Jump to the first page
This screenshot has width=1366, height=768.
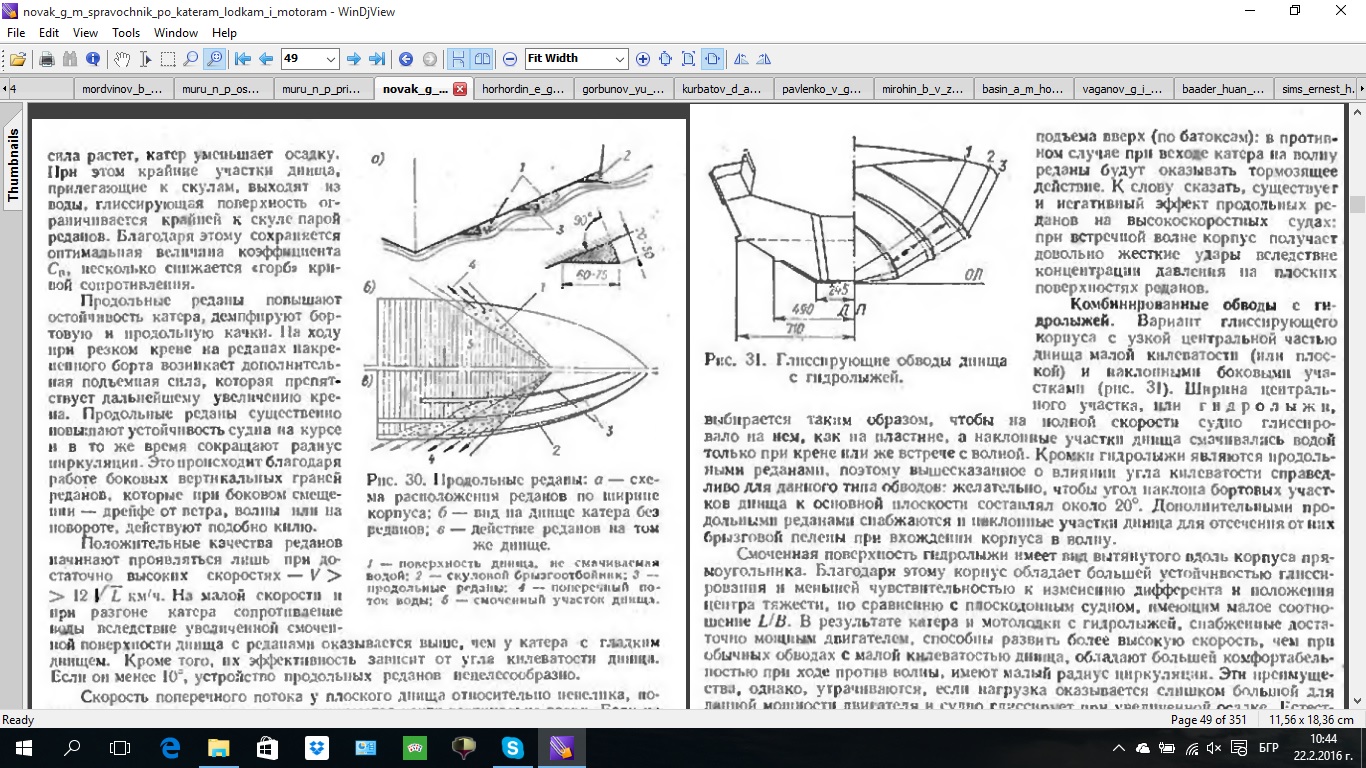tap(243, 59)
